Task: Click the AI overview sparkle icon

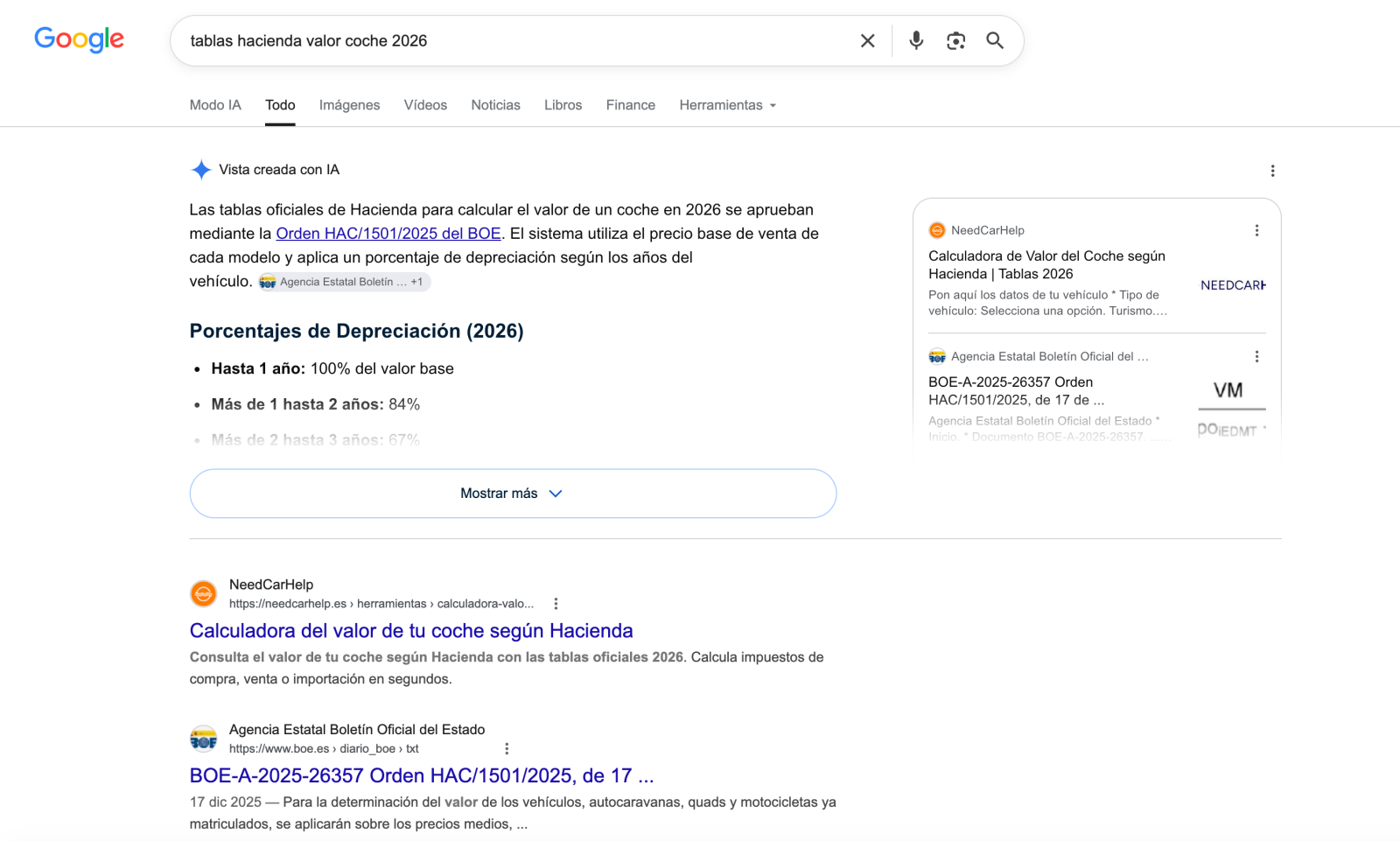Action: [x=201, y=170]
